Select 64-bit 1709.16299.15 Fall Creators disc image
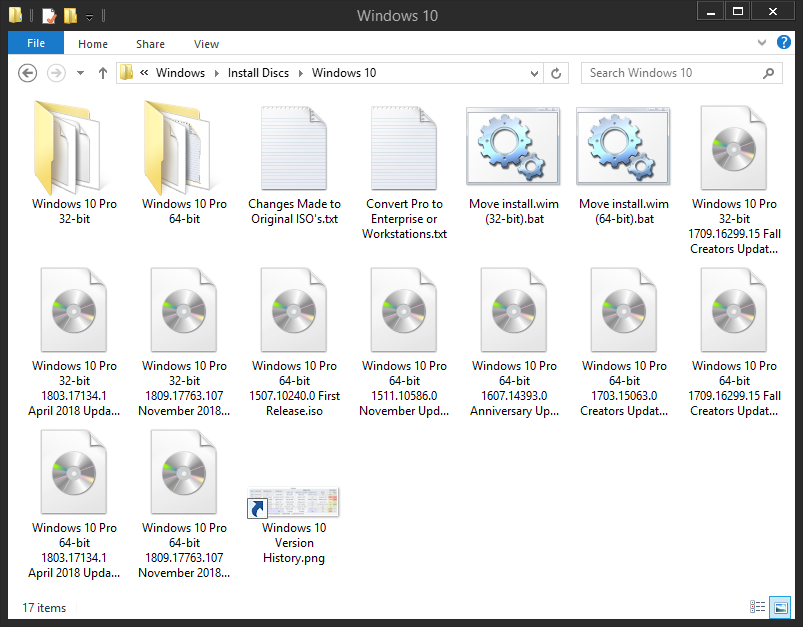Screen dimensions: 803x627 pyautogui.click(x=734, y=309)
